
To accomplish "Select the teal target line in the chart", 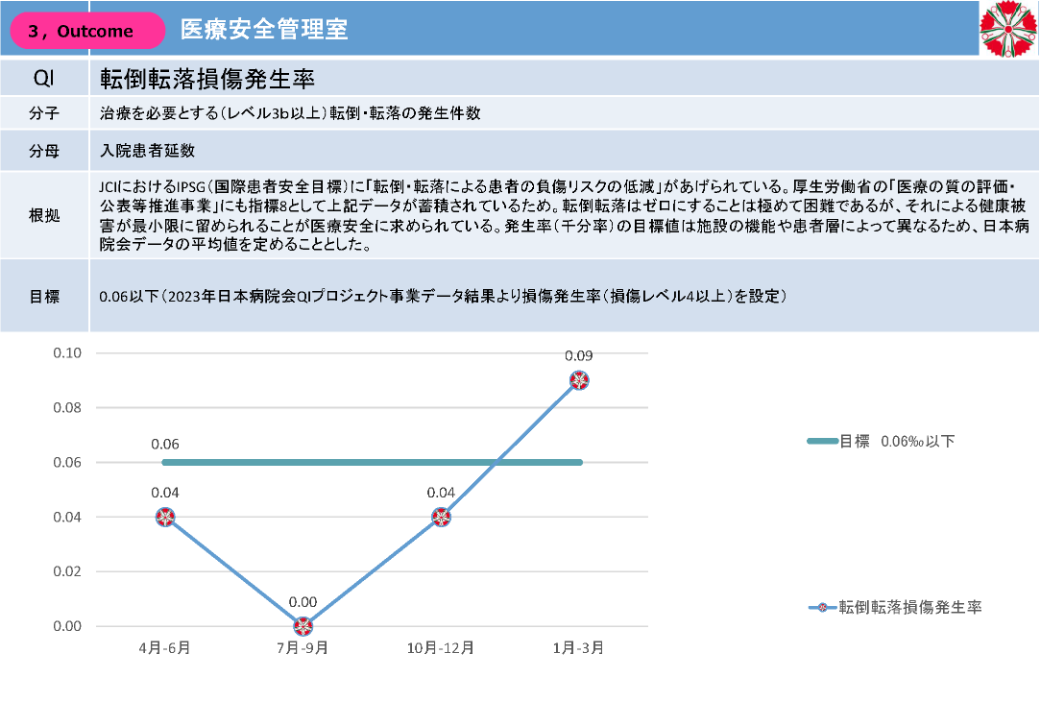I will pos(370,462).
